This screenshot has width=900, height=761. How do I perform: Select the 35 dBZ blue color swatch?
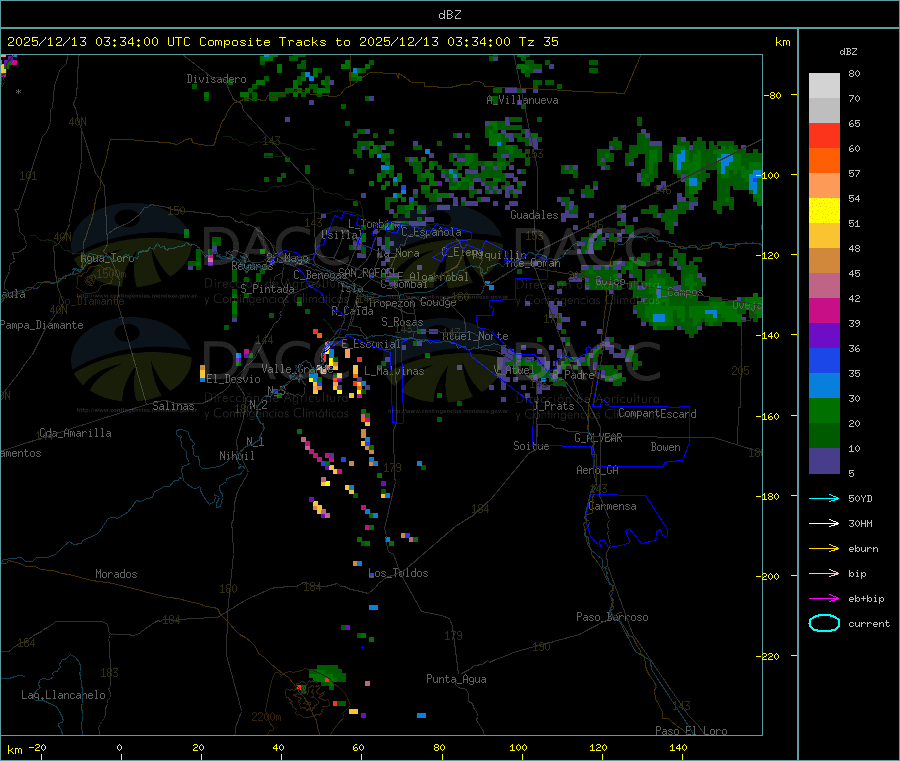[824, 386]
